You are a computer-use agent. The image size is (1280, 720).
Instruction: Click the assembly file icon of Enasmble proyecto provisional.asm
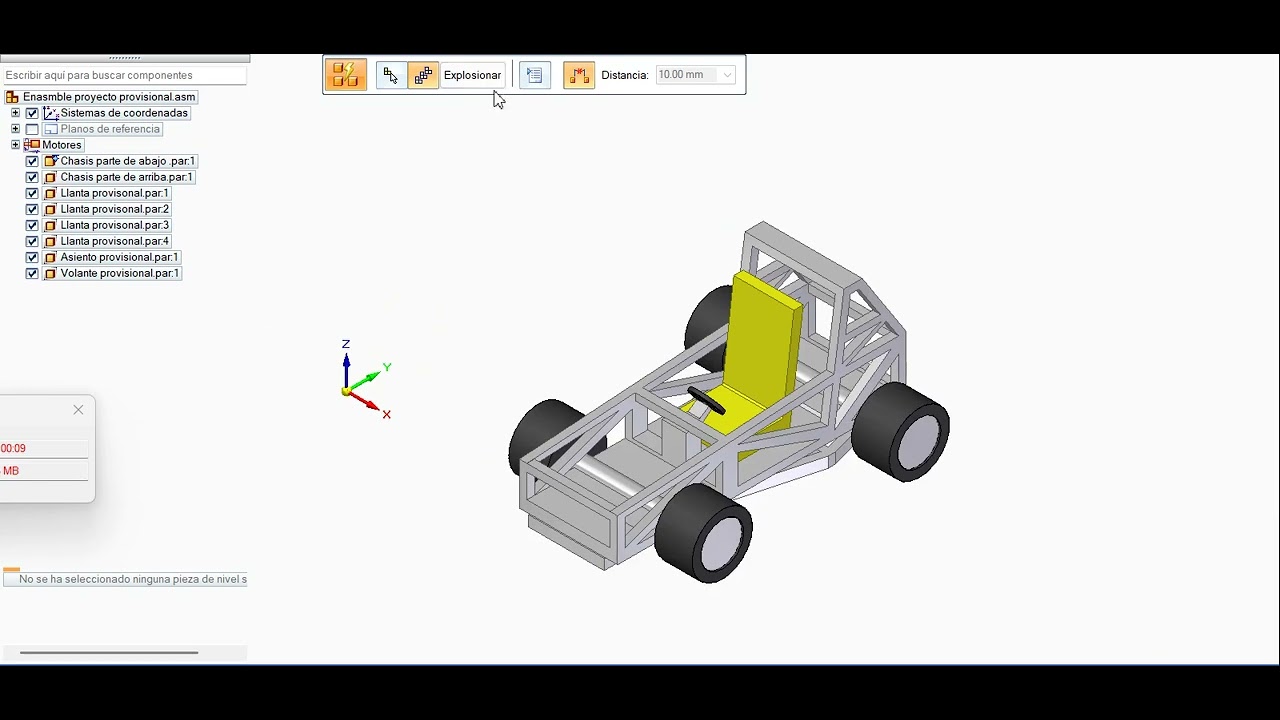tap(12, 97)
